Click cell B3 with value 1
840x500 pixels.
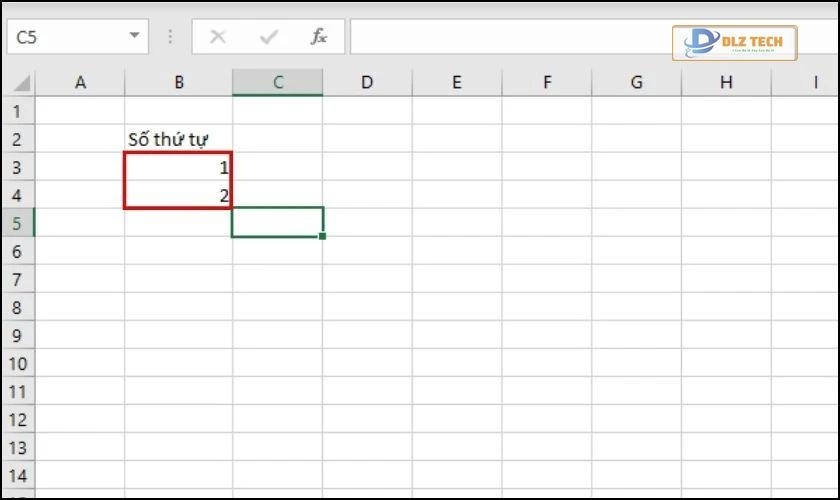point(178,166)
